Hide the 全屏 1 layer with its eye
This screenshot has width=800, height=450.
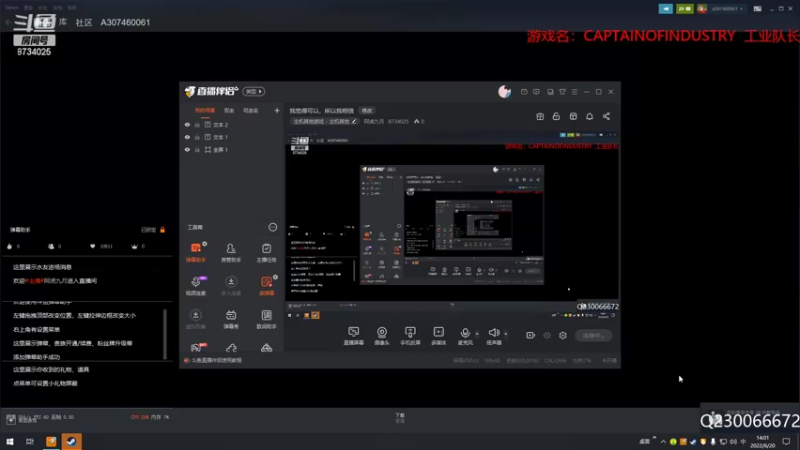(x=187, y=149)
